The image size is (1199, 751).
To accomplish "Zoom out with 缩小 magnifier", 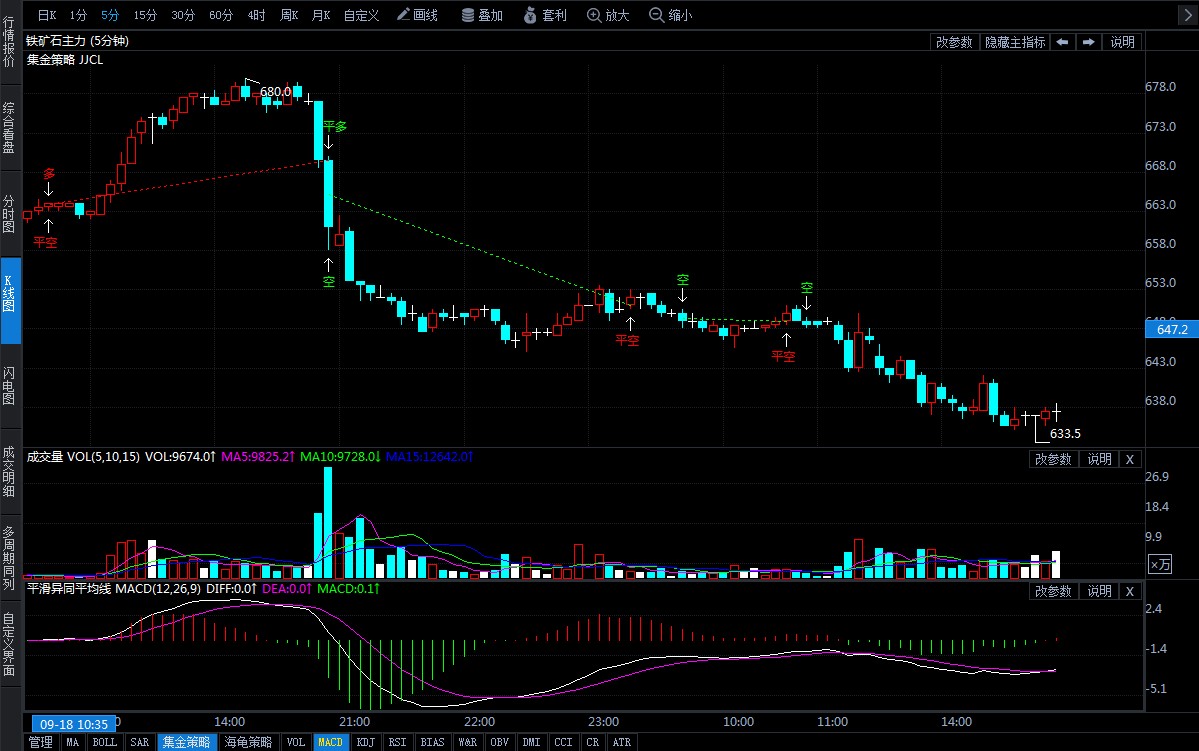I will click(x=671, y=15).
